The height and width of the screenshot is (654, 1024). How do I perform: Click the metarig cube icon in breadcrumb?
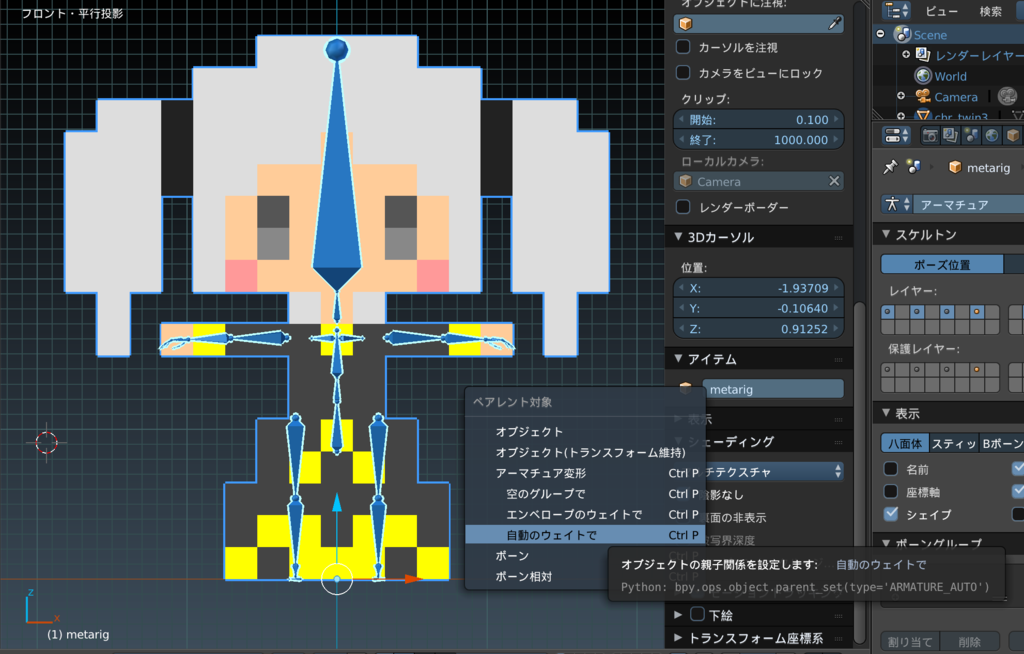point(955,167)
